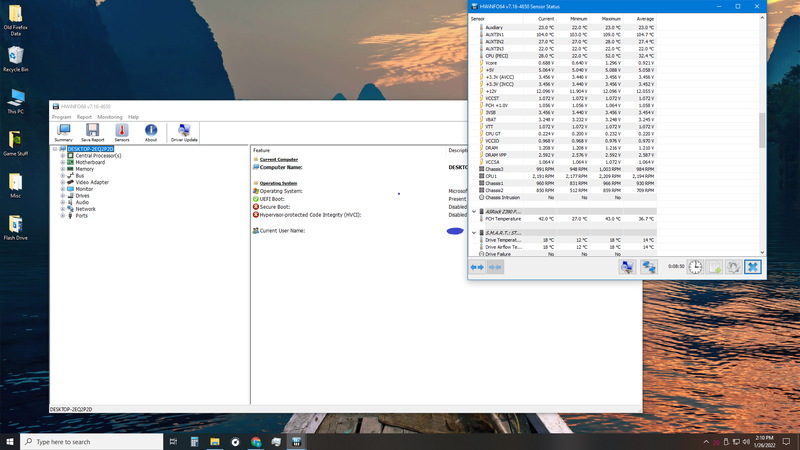Select the DRAM VPP sensor row

tap(563, 155)
